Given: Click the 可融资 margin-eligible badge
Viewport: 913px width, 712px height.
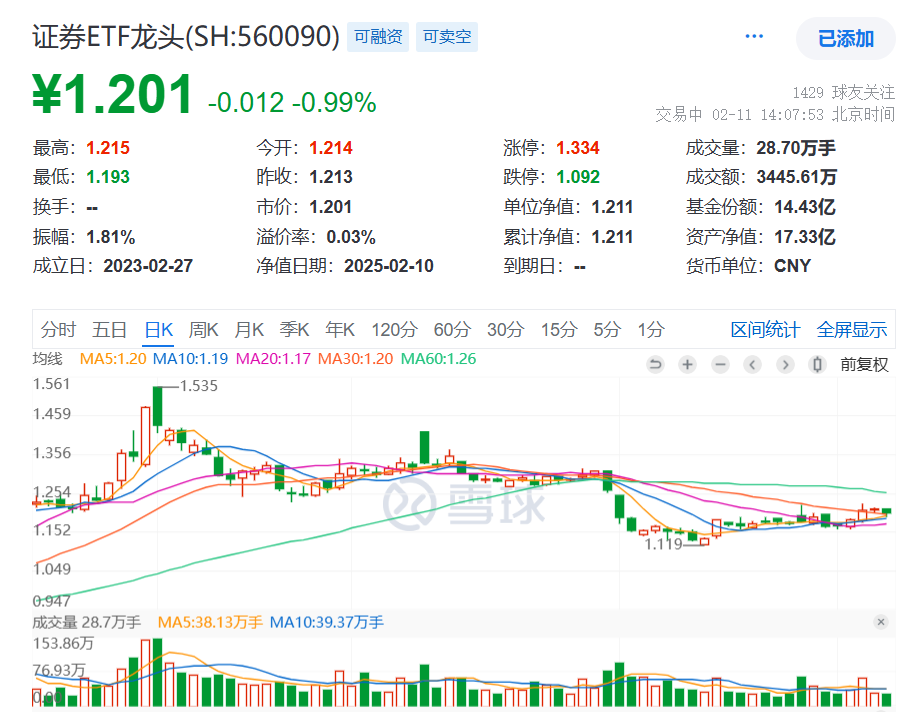Looking at the screenshot, I should (x=378, y=35).
